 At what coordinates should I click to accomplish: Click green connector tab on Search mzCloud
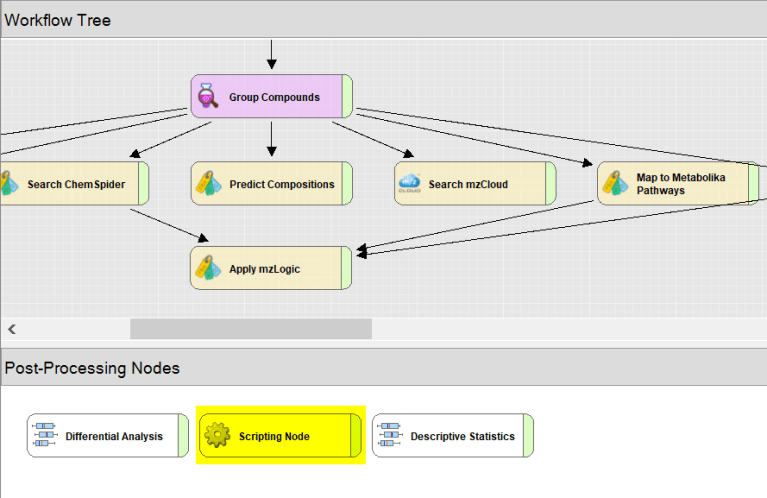tap(550, 183)
